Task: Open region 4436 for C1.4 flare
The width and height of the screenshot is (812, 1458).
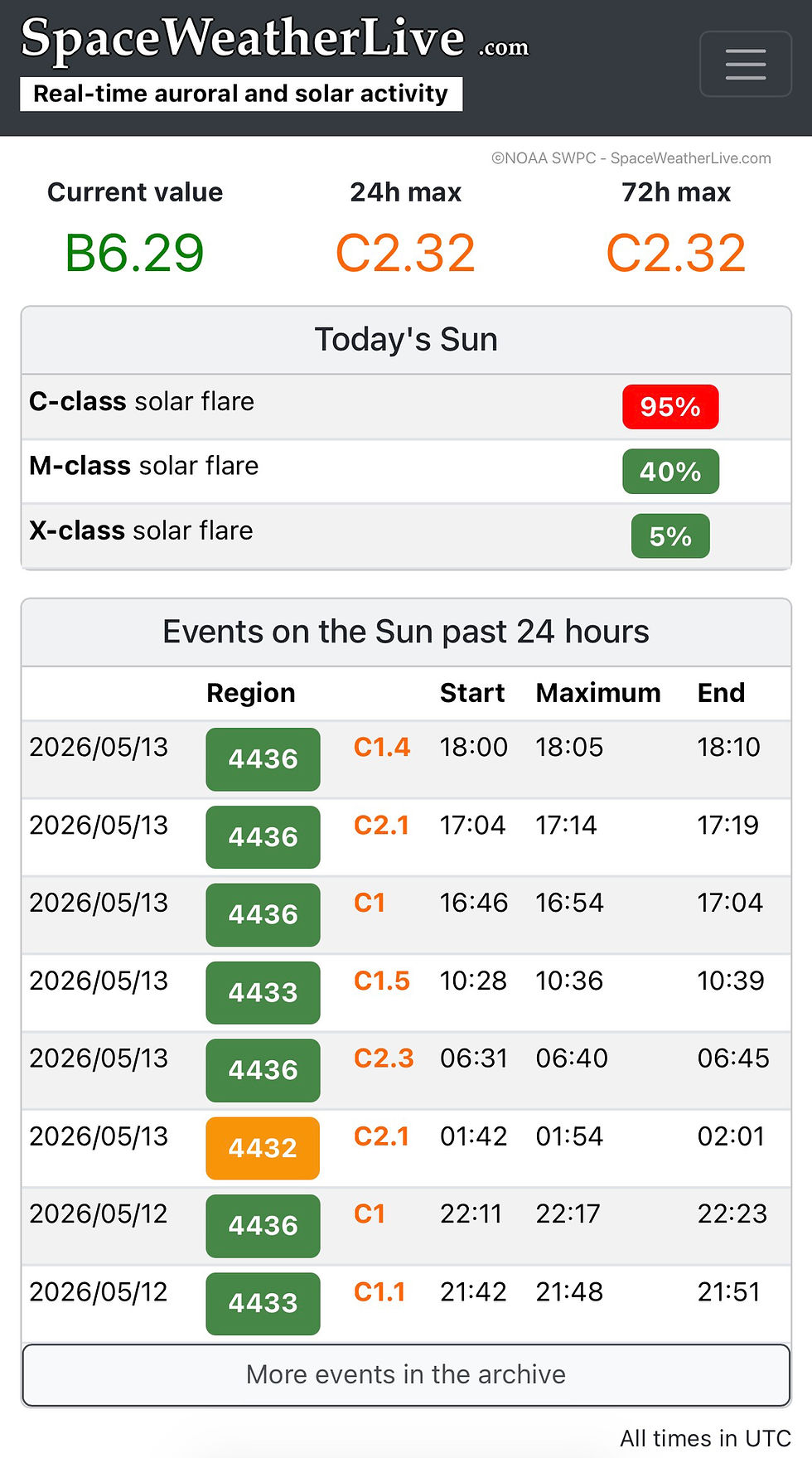Action: click(263, 759)
